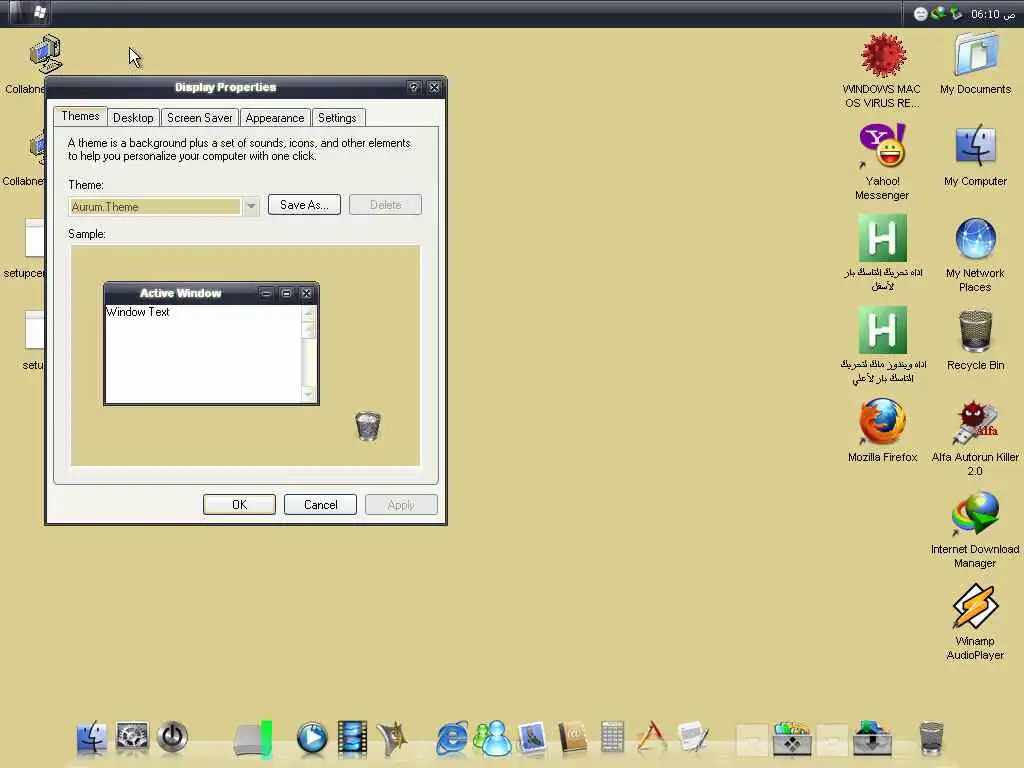Image resolution: width=1024 pixels, height=768 pixels.
Task: Open WINDOWS MAC OS VIRUS RE... desktop icon
Action: click(x=882, y=71)
